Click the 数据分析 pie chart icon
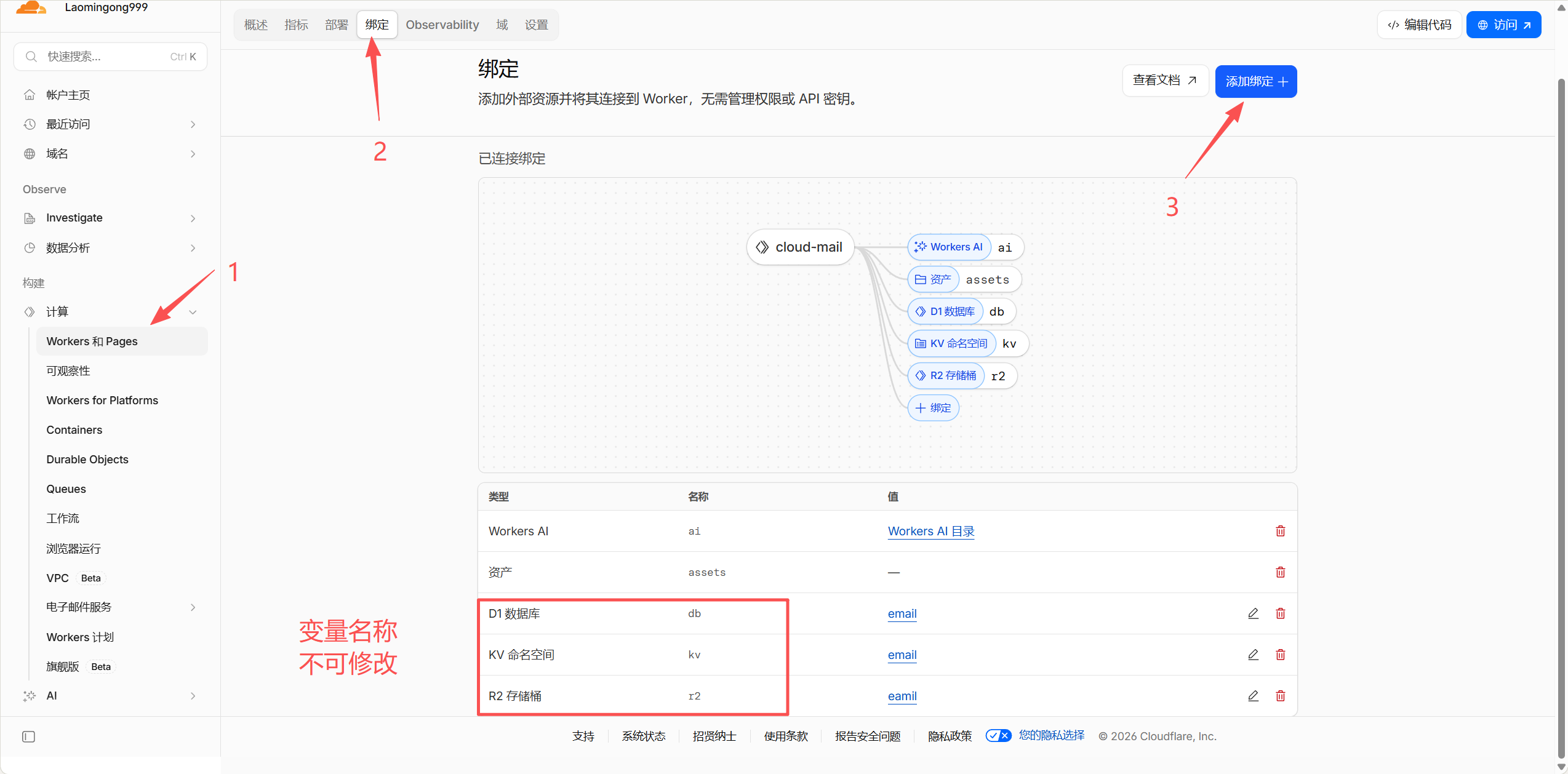Image resolution: width=1568 pixels, height=774 pixels. point(30,248)
